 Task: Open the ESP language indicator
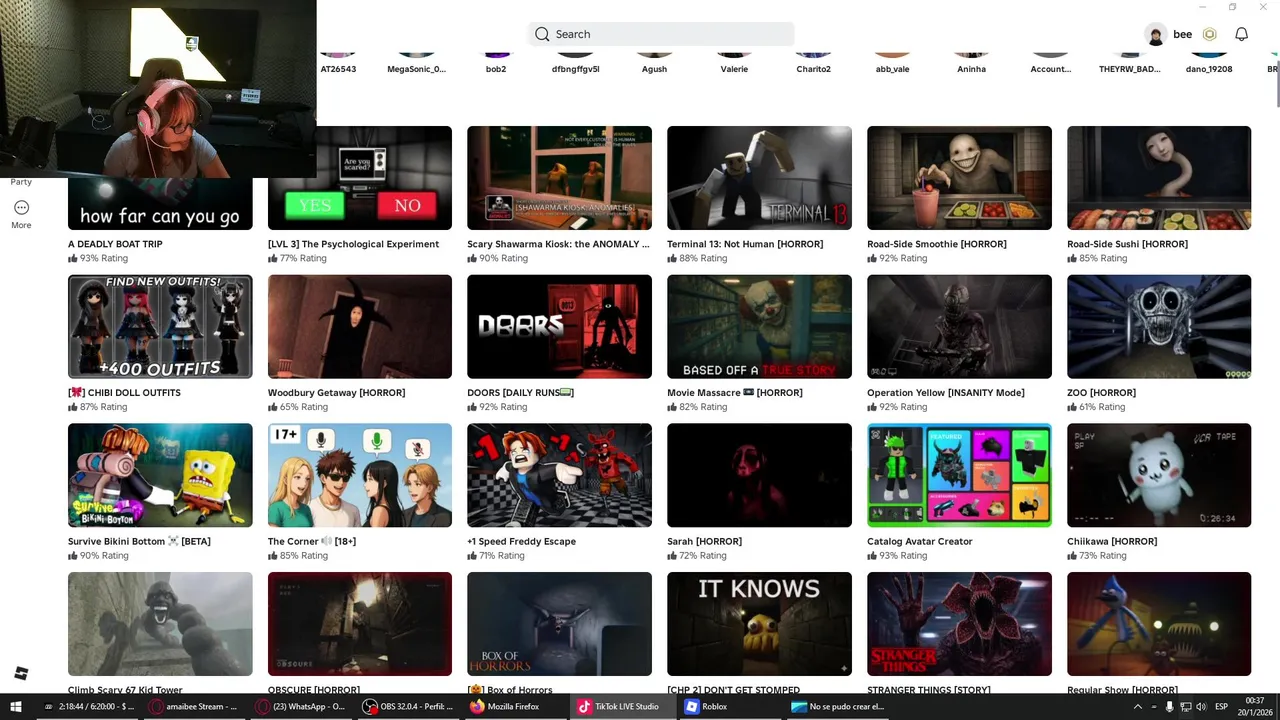click(1221, 706)
